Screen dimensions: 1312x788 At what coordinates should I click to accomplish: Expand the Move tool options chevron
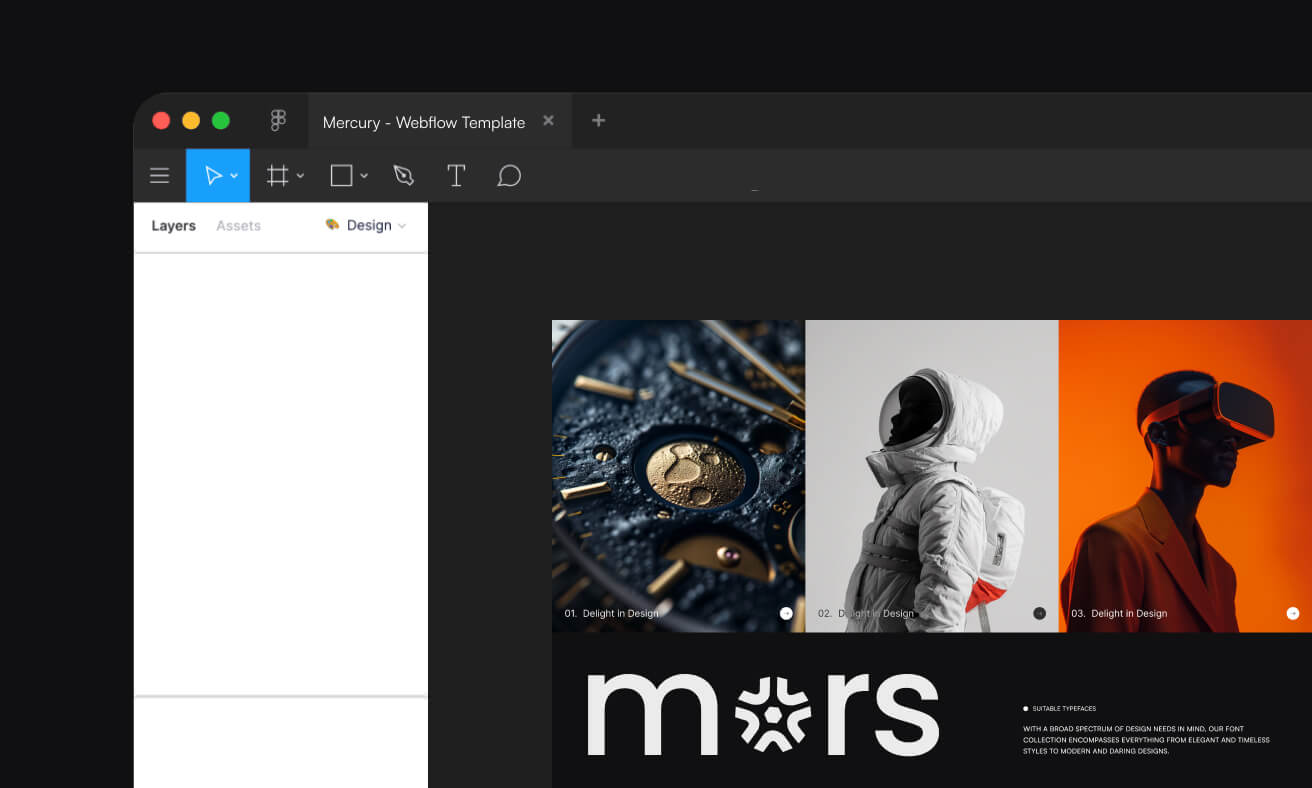[234, 176]
